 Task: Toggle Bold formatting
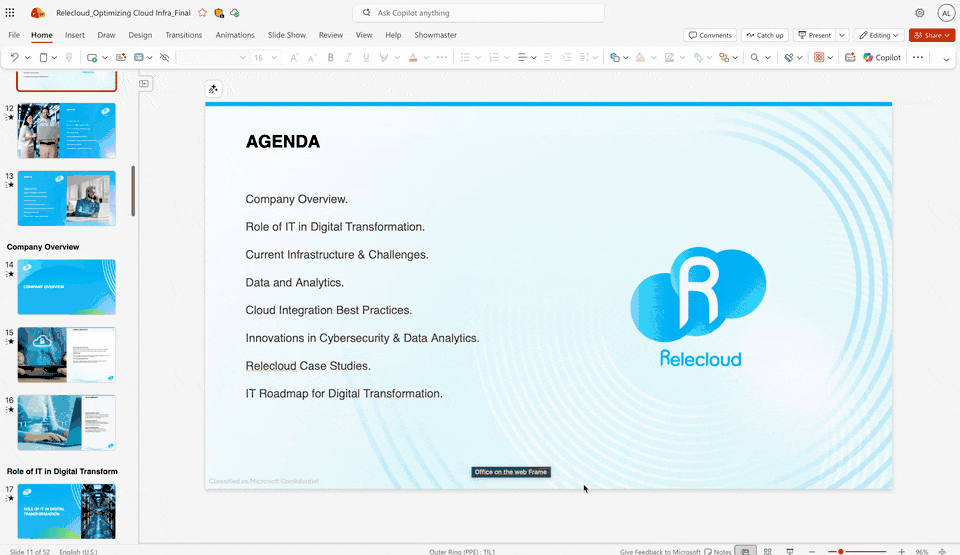[x=331, y=57]
